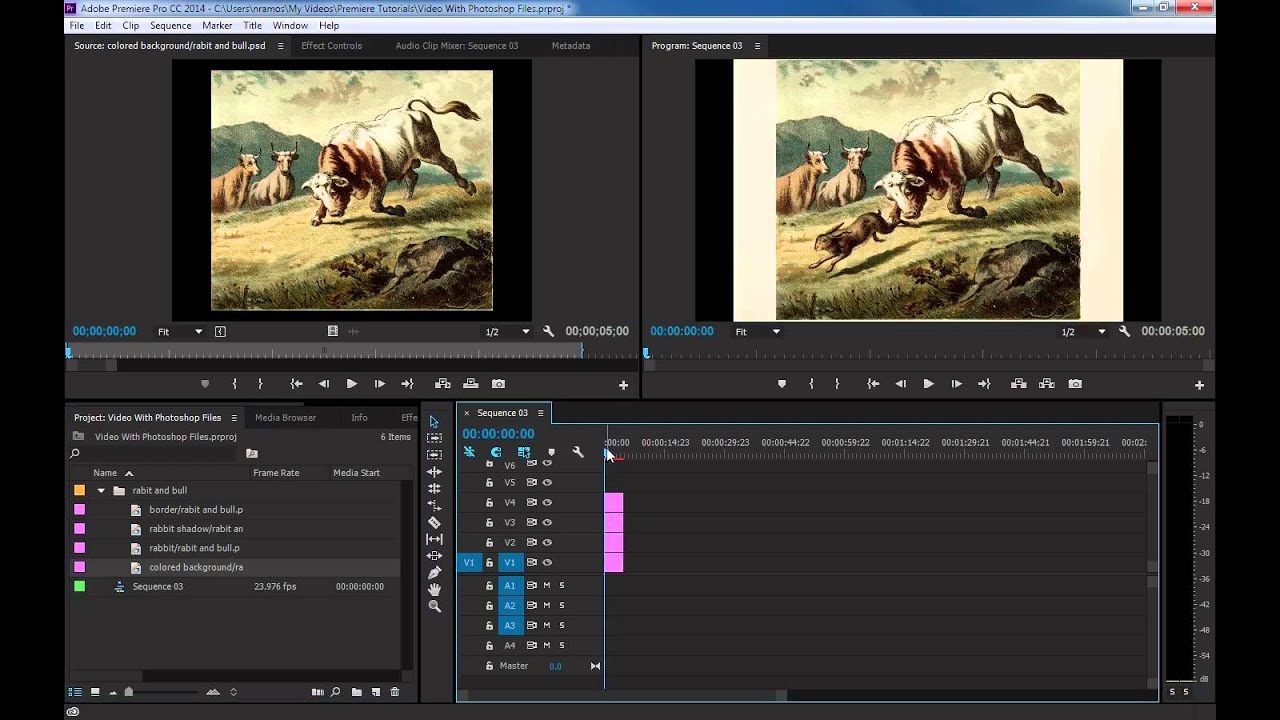Open Source monitor Fit zoom dropdown

coord(180,331)
